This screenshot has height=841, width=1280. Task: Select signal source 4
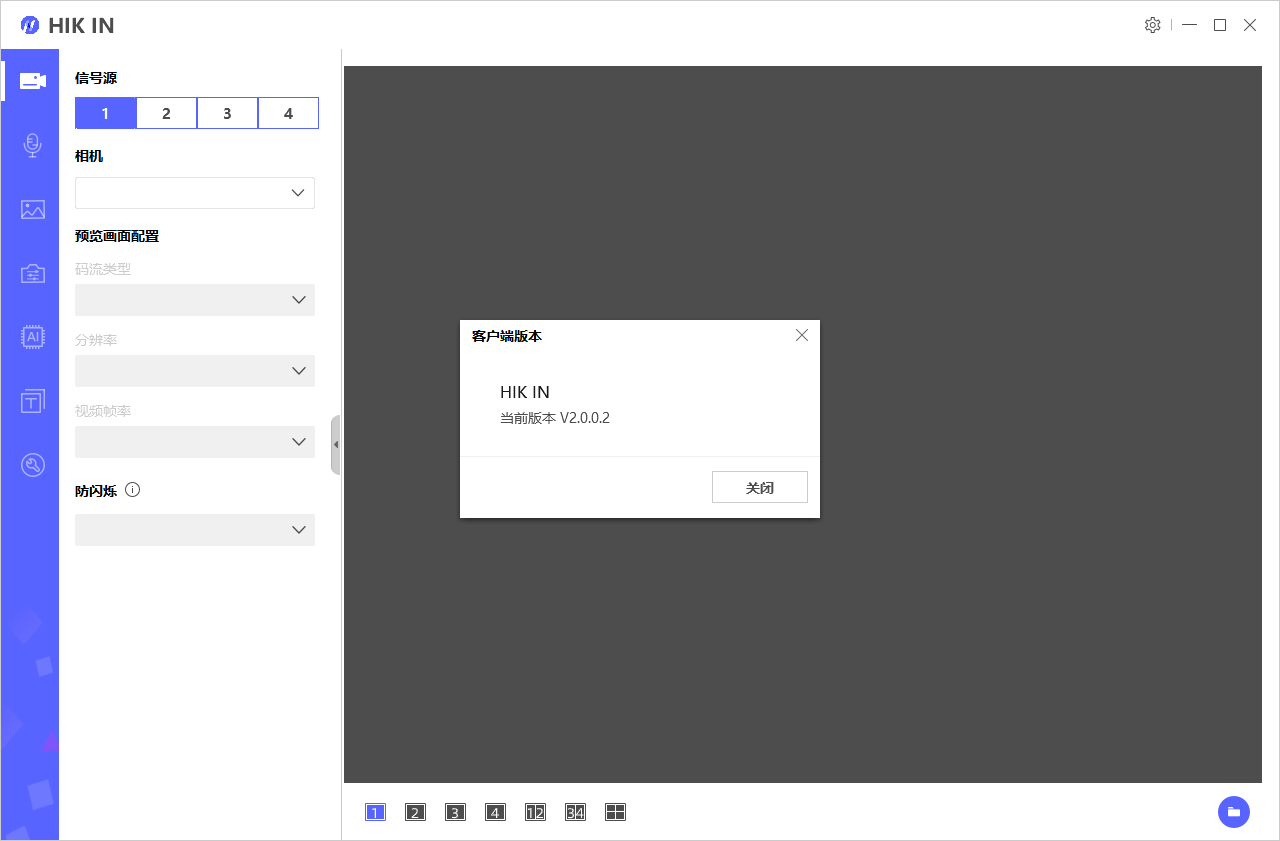[x=288, y=113]
